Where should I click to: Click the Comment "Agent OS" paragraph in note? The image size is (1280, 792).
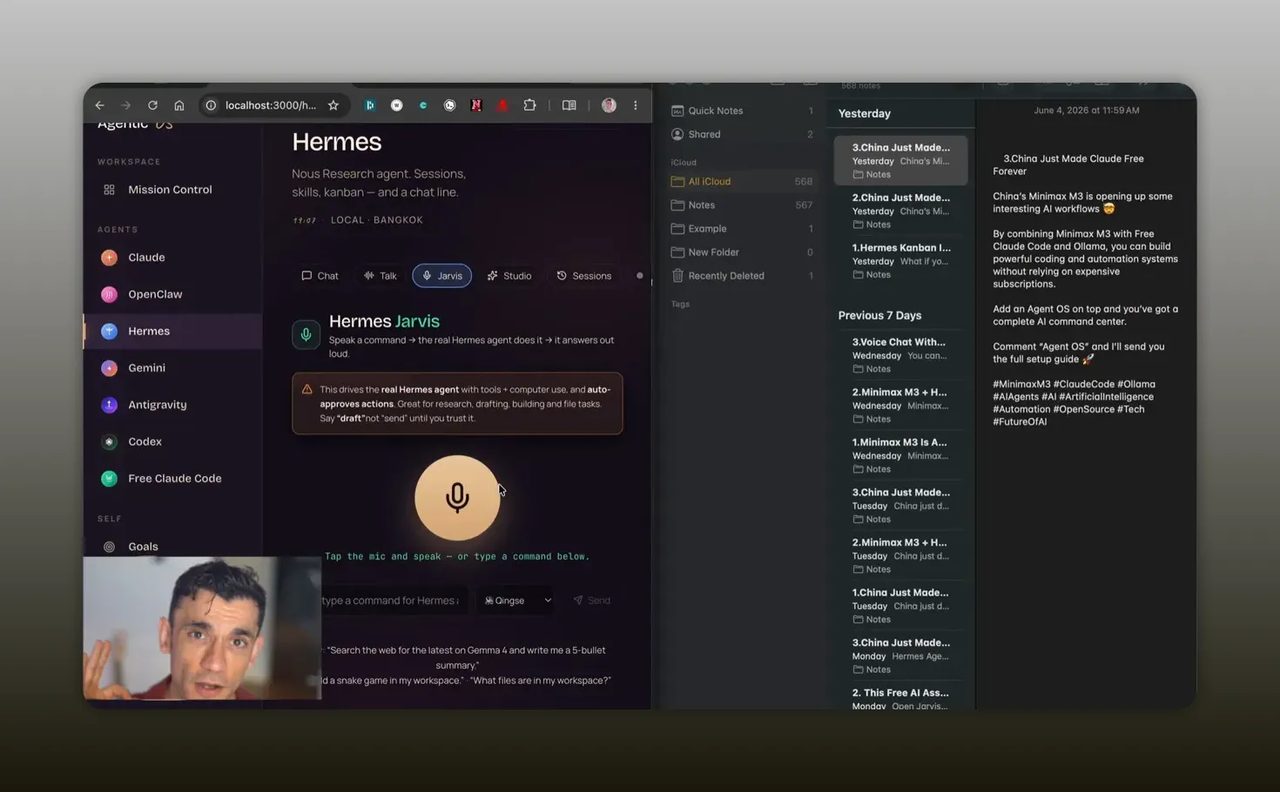(1079, 353)
